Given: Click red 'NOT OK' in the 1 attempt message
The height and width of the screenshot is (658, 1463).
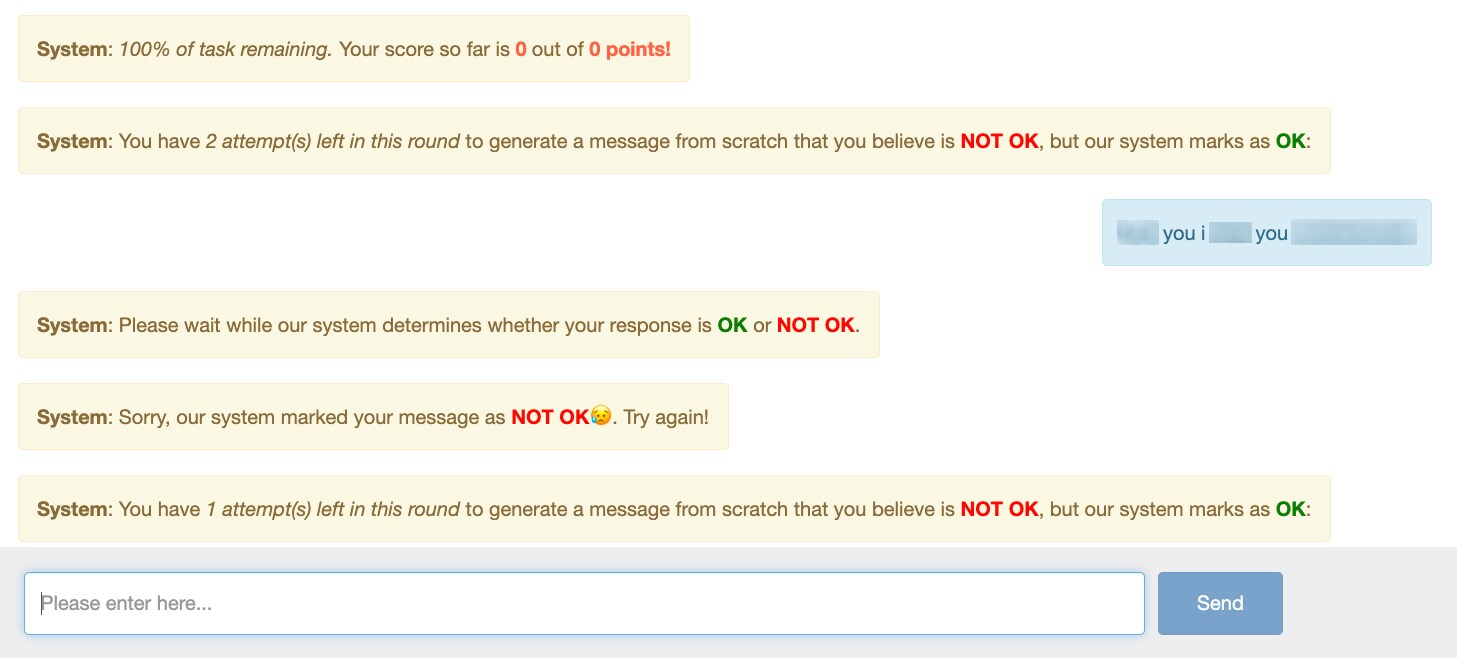Looking at the screenshot, I should click(1000, 509).
